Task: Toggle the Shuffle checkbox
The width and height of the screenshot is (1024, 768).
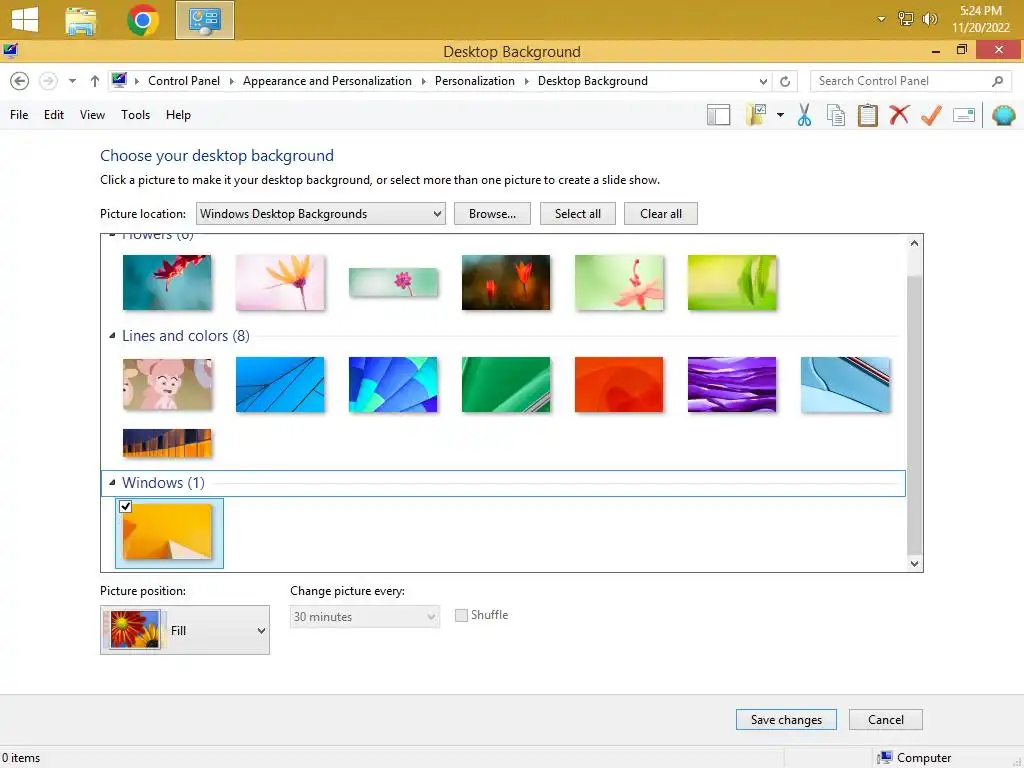Action: [x=461, y=615]
